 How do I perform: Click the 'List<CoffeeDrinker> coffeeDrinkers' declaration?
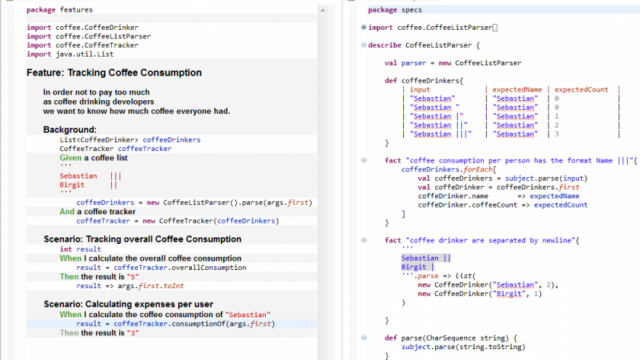click(130, 140)
